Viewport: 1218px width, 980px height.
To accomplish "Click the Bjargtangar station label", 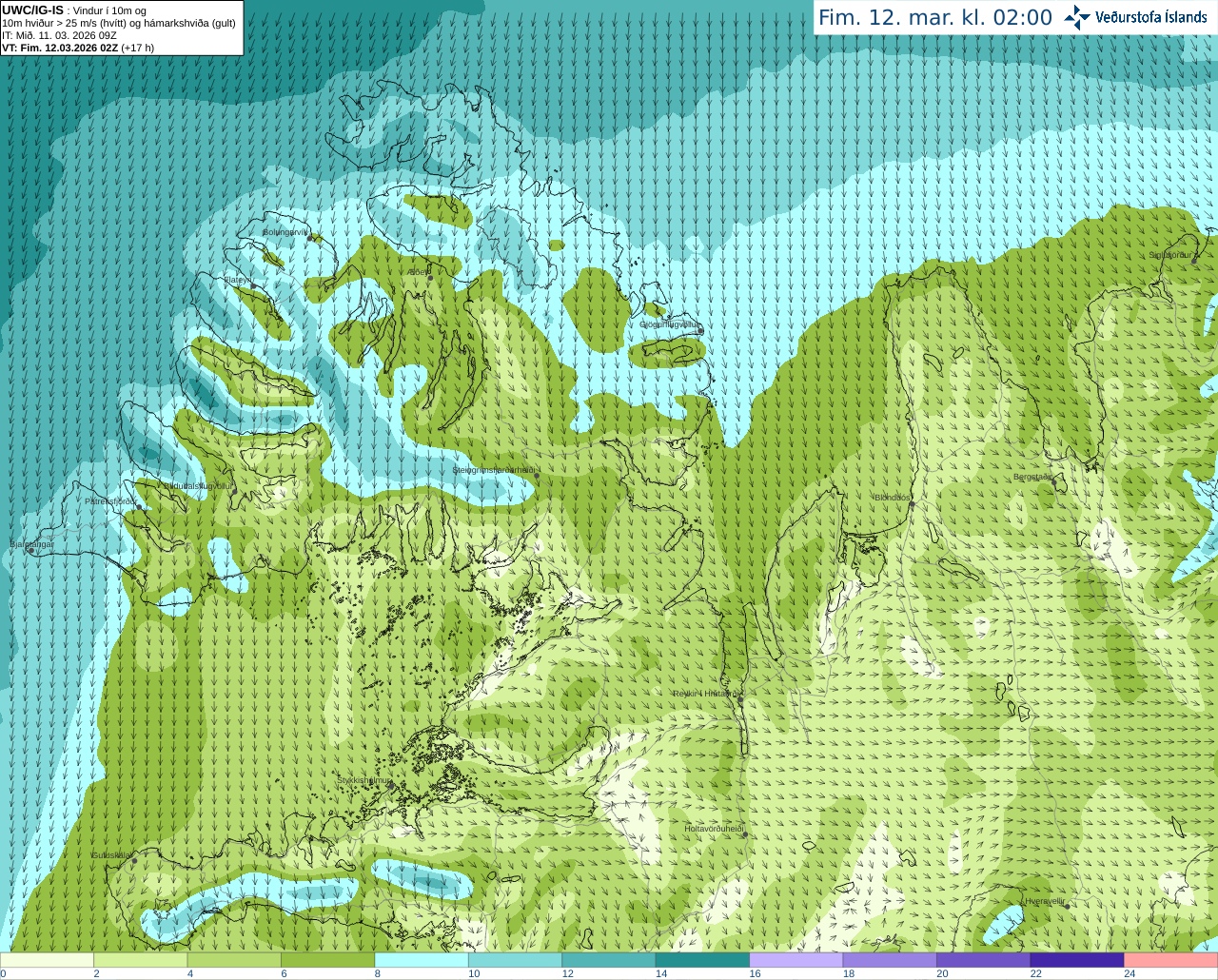I will click(x=31, y=544).
